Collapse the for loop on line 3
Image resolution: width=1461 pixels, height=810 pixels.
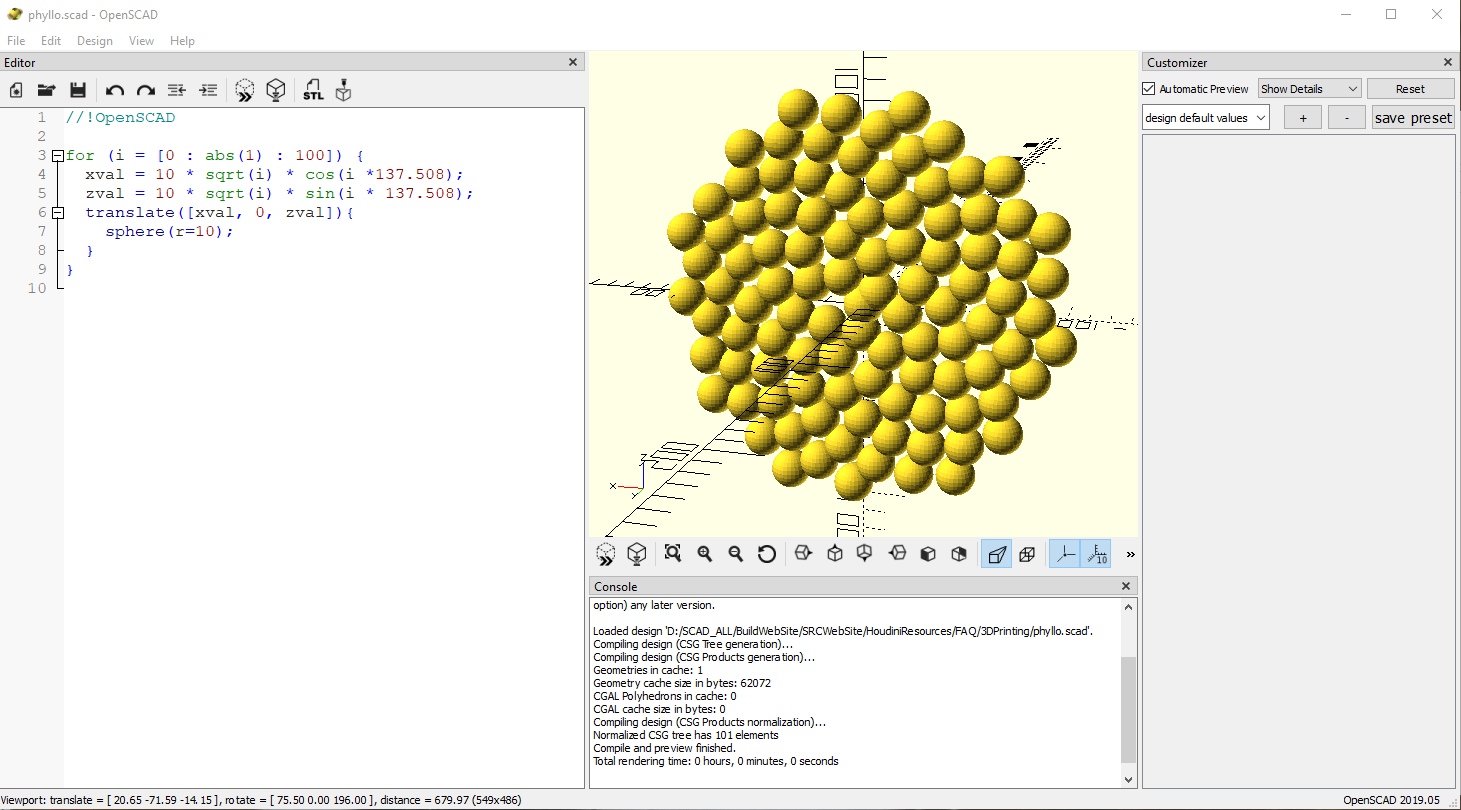click(58, 156)
